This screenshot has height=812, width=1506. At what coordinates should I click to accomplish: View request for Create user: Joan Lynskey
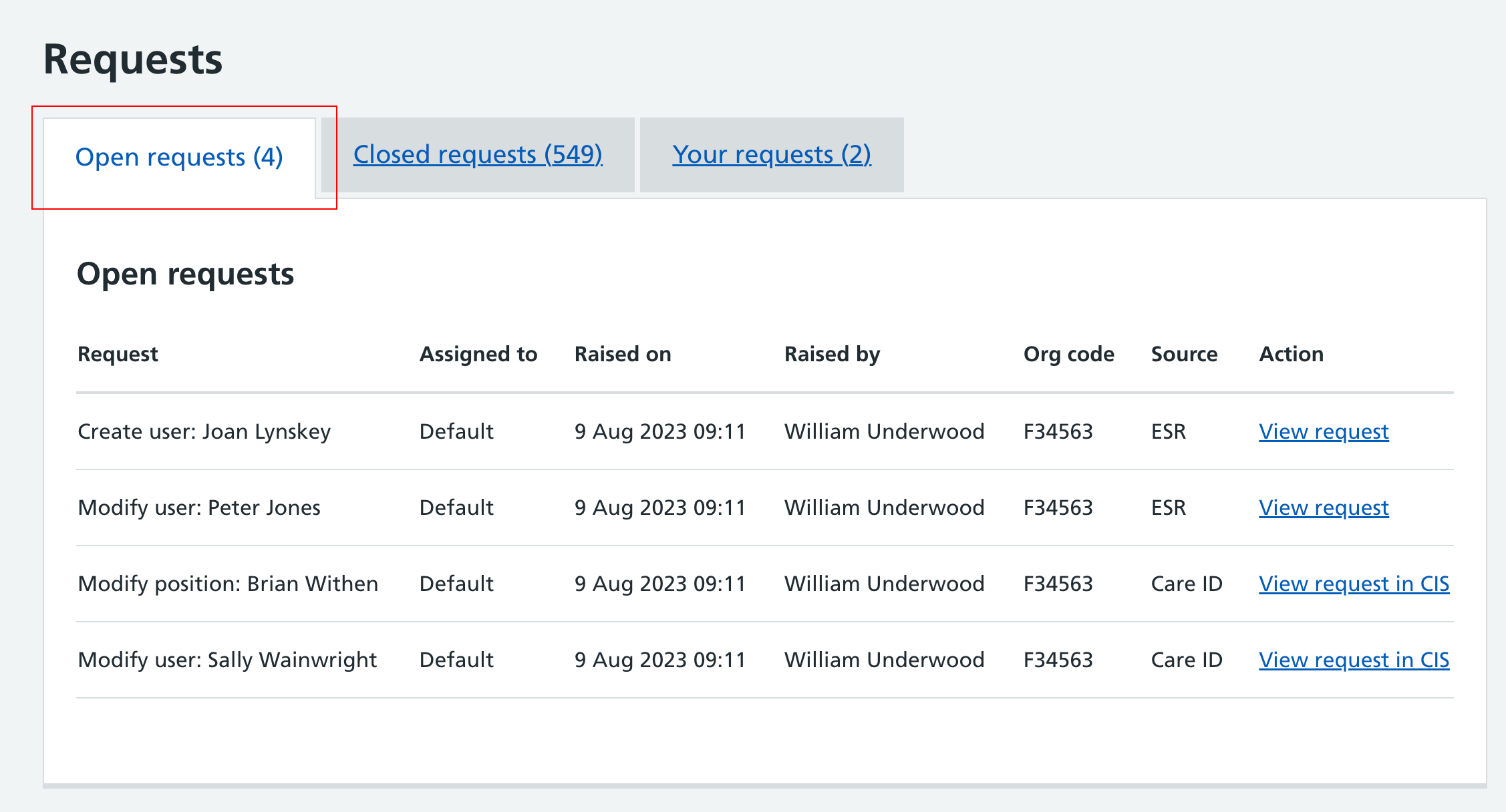[1324, 432]
